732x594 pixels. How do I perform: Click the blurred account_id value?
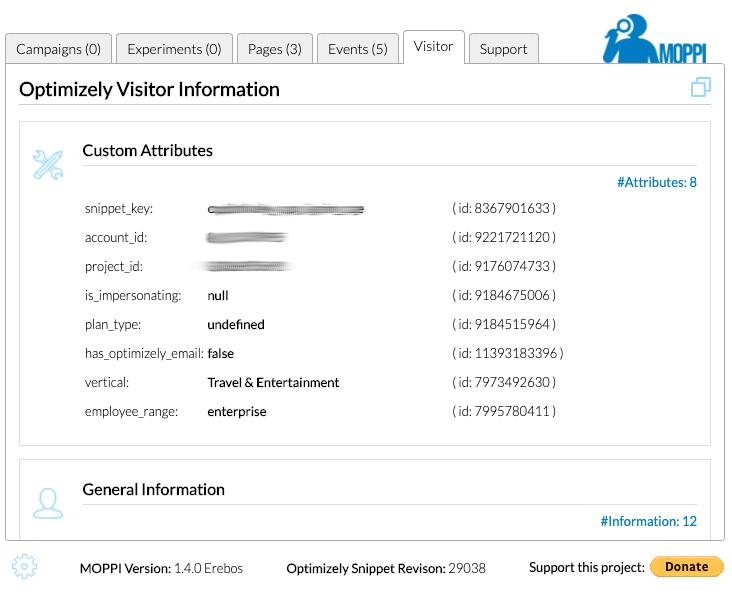point(247,238)
